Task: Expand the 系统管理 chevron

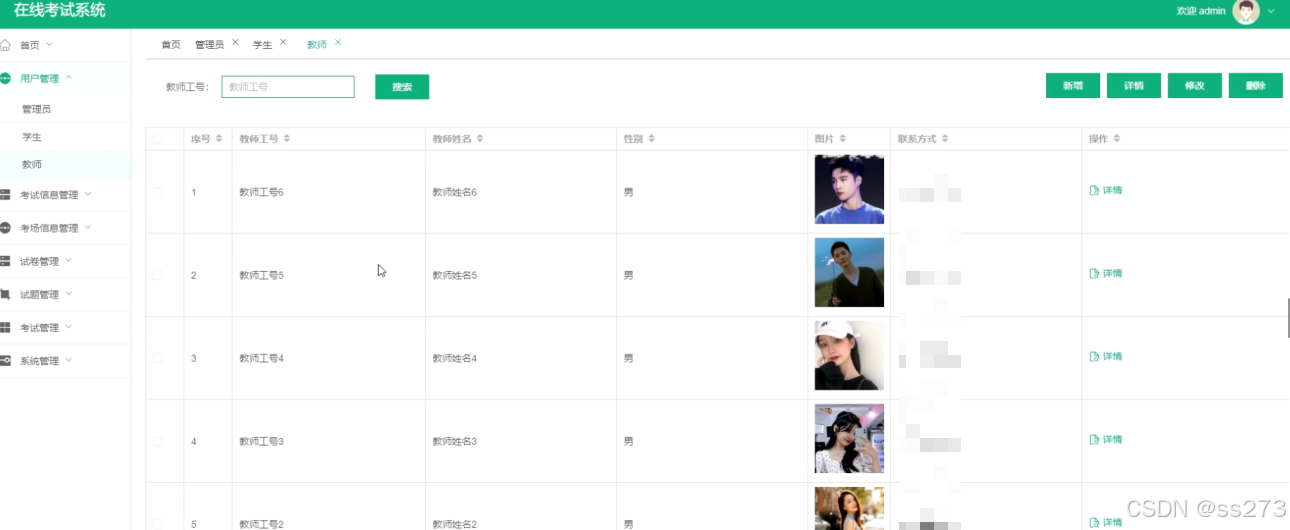Action: point(69,359)
